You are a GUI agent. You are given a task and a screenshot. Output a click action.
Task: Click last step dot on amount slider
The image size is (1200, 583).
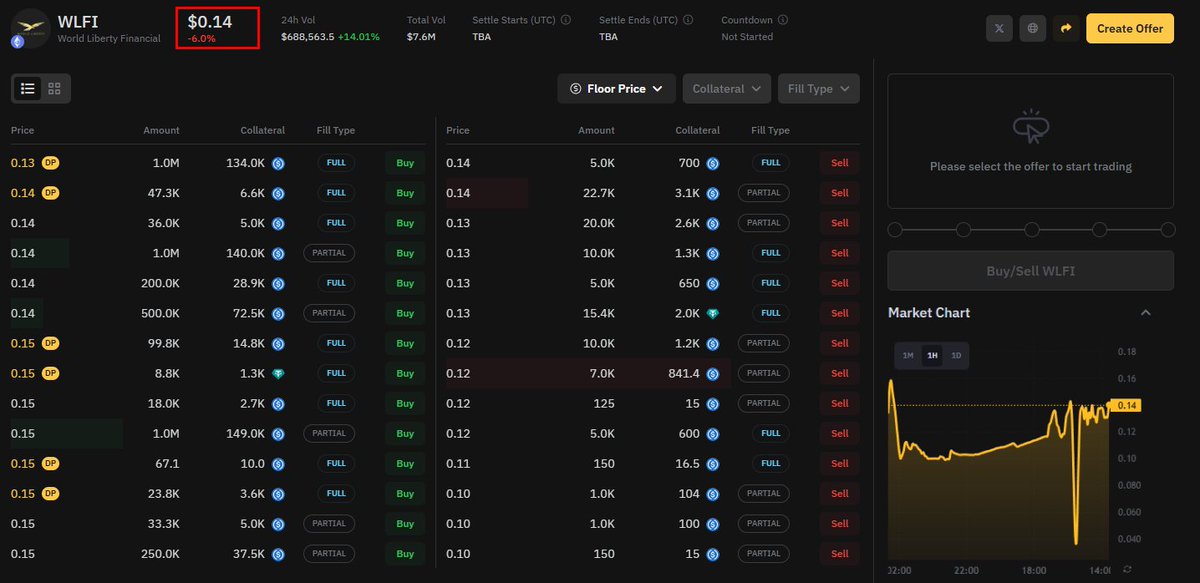1167,230
